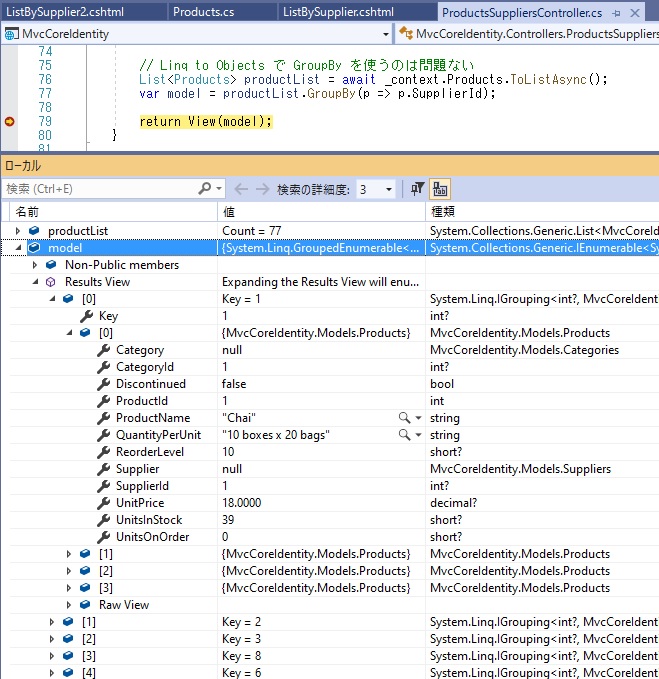Expand the Raw View node

click(69, 605)
